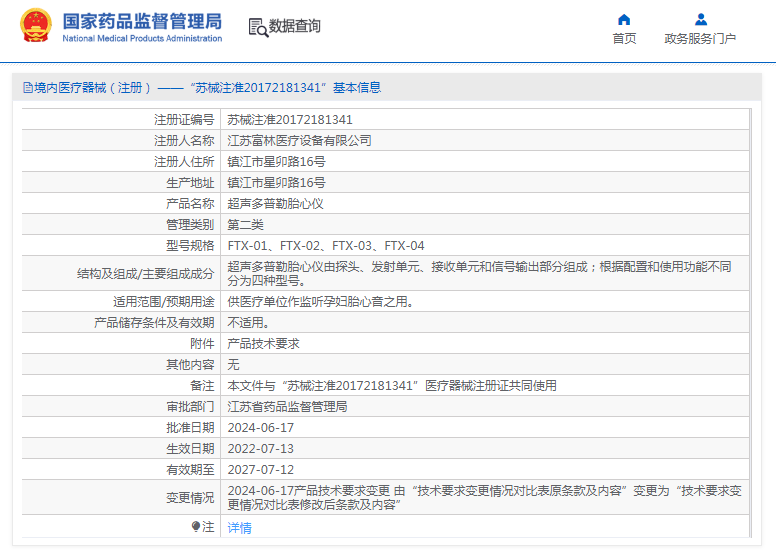The height and width of the screenshot is (553, 776).
Task: Click 国家药品监督管理局 site title
Action: (x=143, y=21)
